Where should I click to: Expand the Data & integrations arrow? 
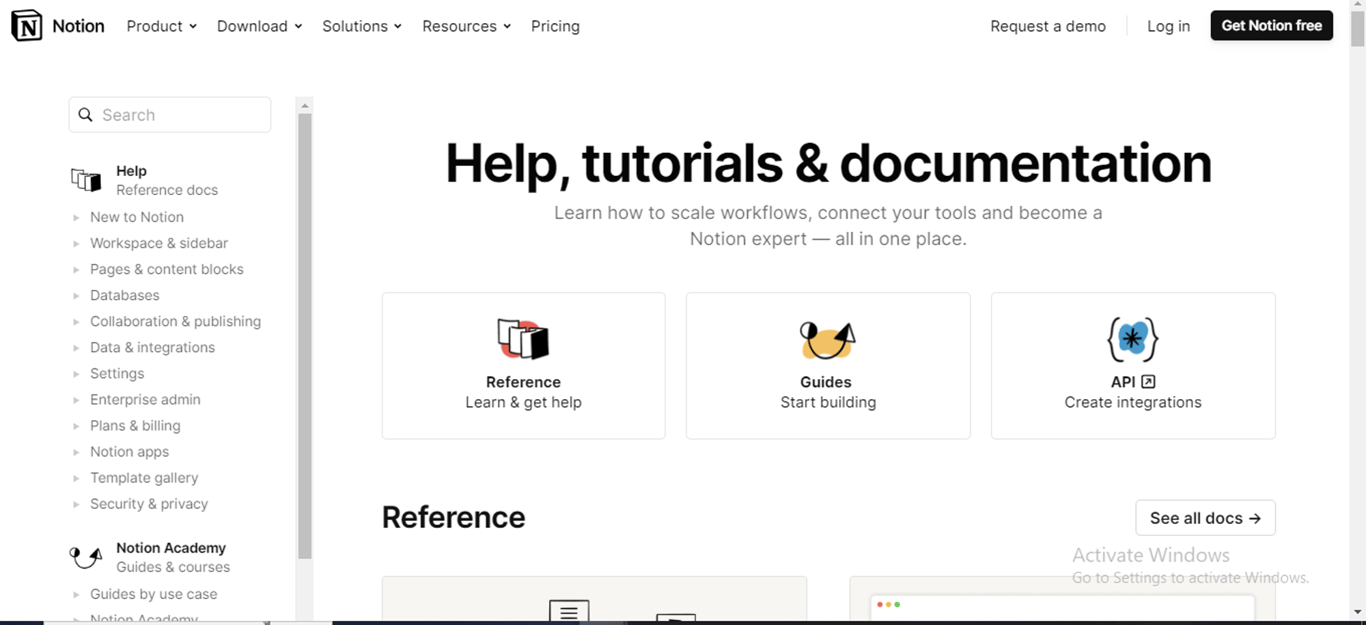tap(76, 347)
